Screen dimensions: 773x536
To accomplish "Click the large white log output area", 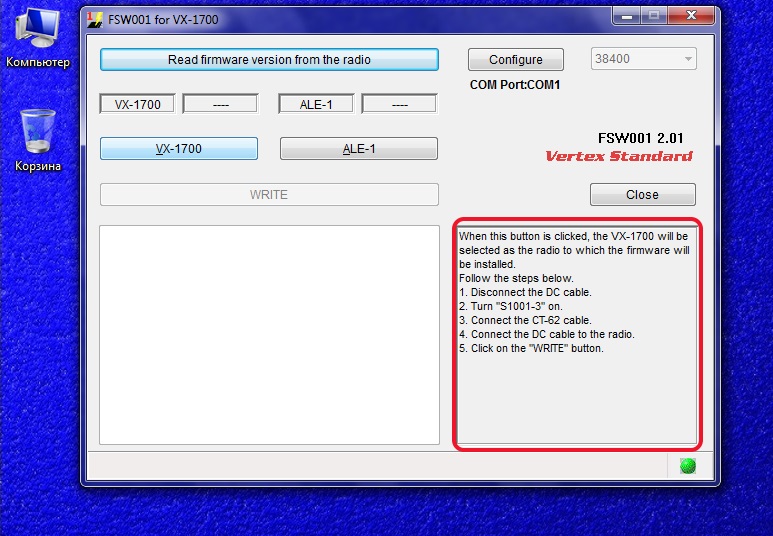I will (269, 335).
